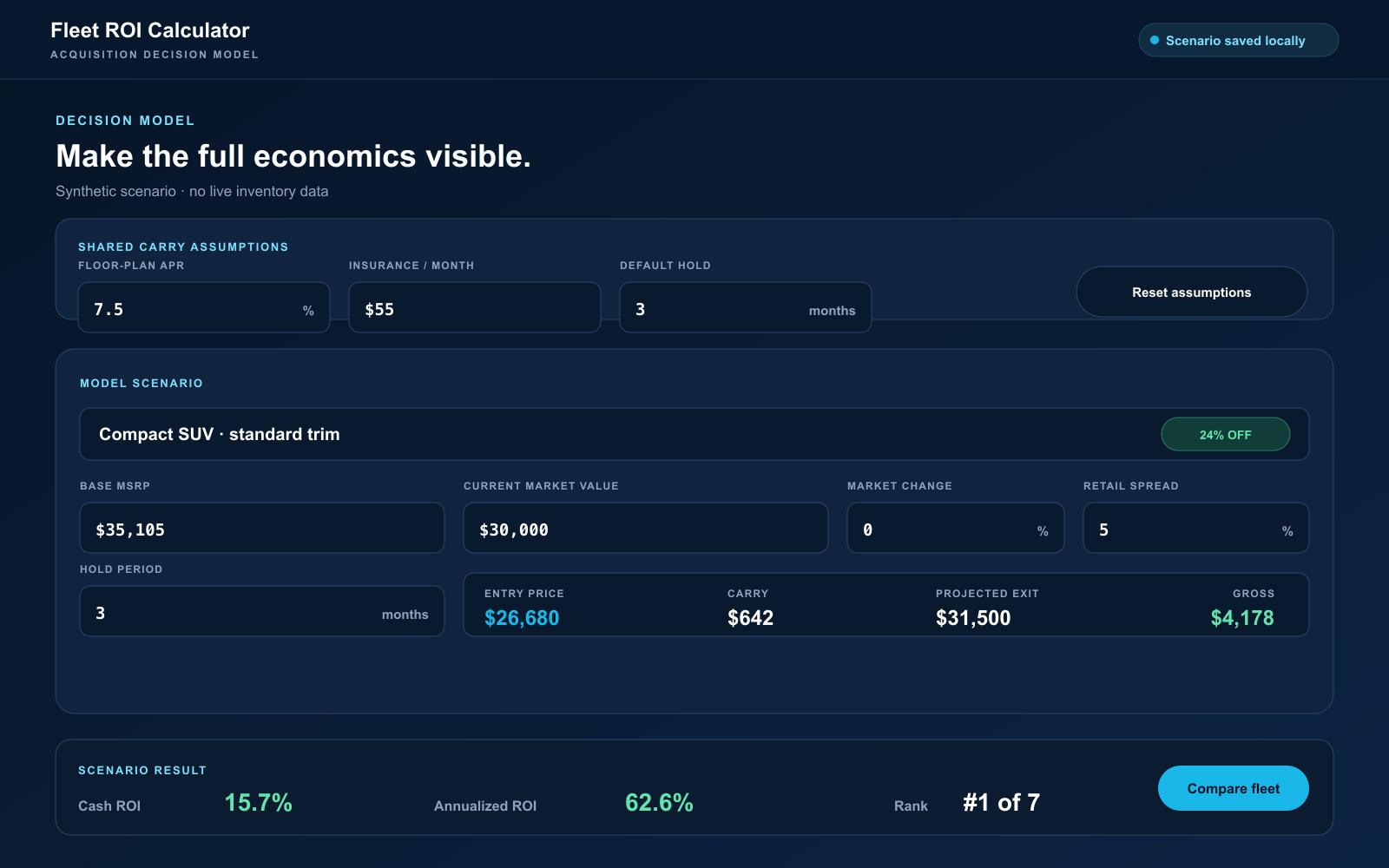Click the Retail spread percent field
The height and width of the screenshot is (868, 1389).
point(1196,528)
